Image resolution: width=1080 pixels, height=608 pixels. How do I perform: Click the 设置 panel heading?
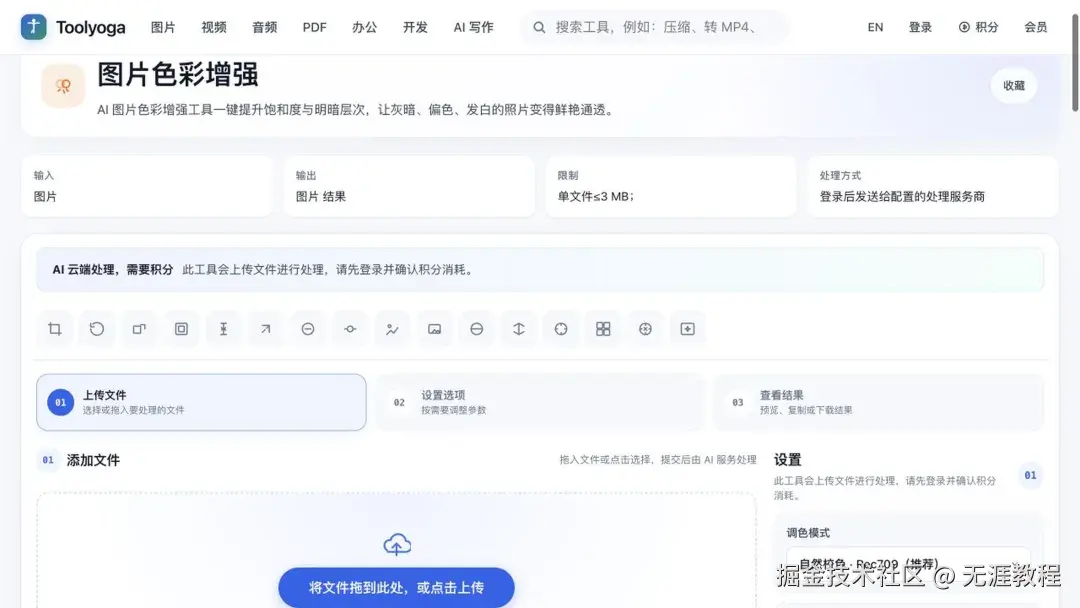(x=787, y=459)
